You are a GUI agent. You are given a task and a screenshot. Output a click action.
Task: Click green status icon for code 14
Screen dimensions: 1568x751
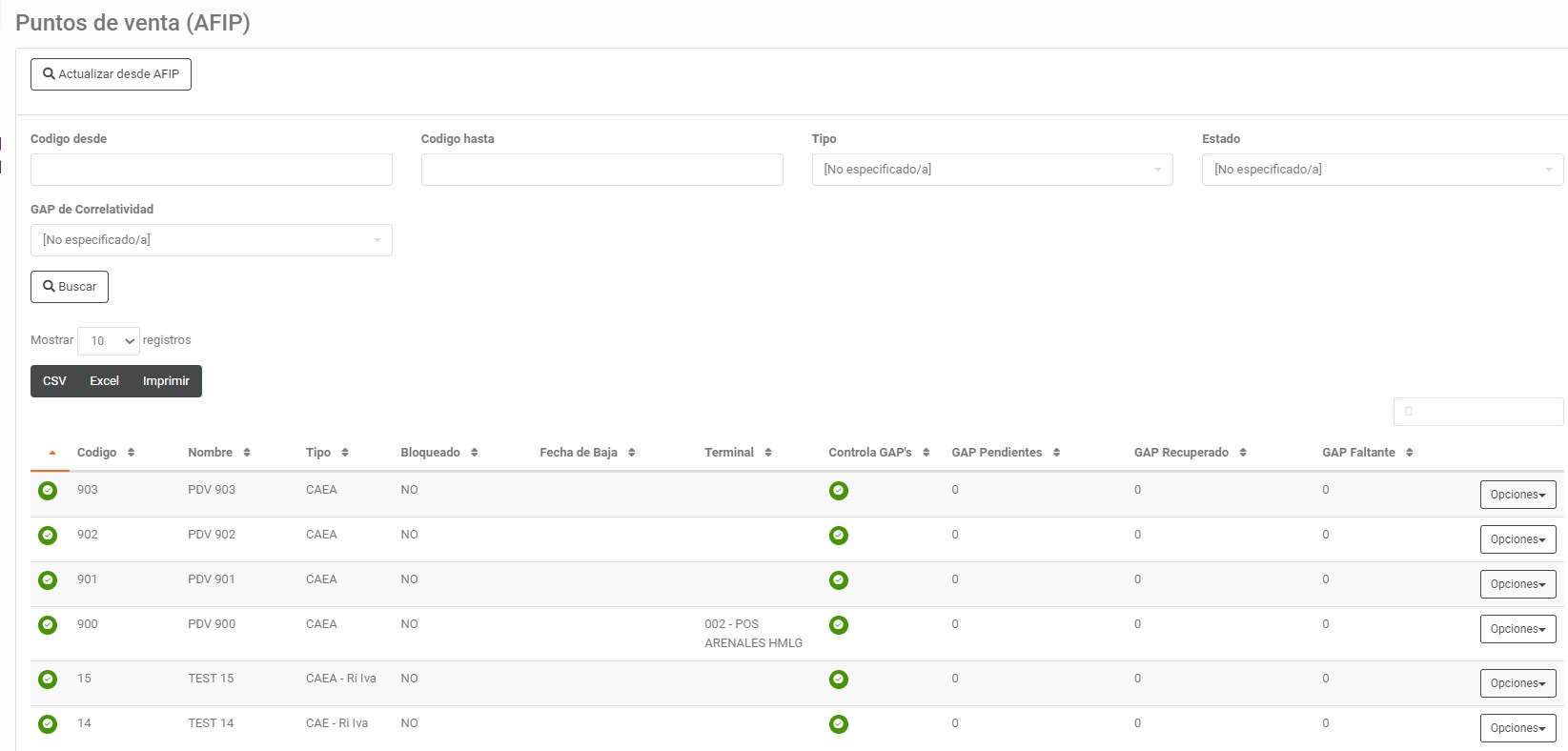click(x=48, y=724)
